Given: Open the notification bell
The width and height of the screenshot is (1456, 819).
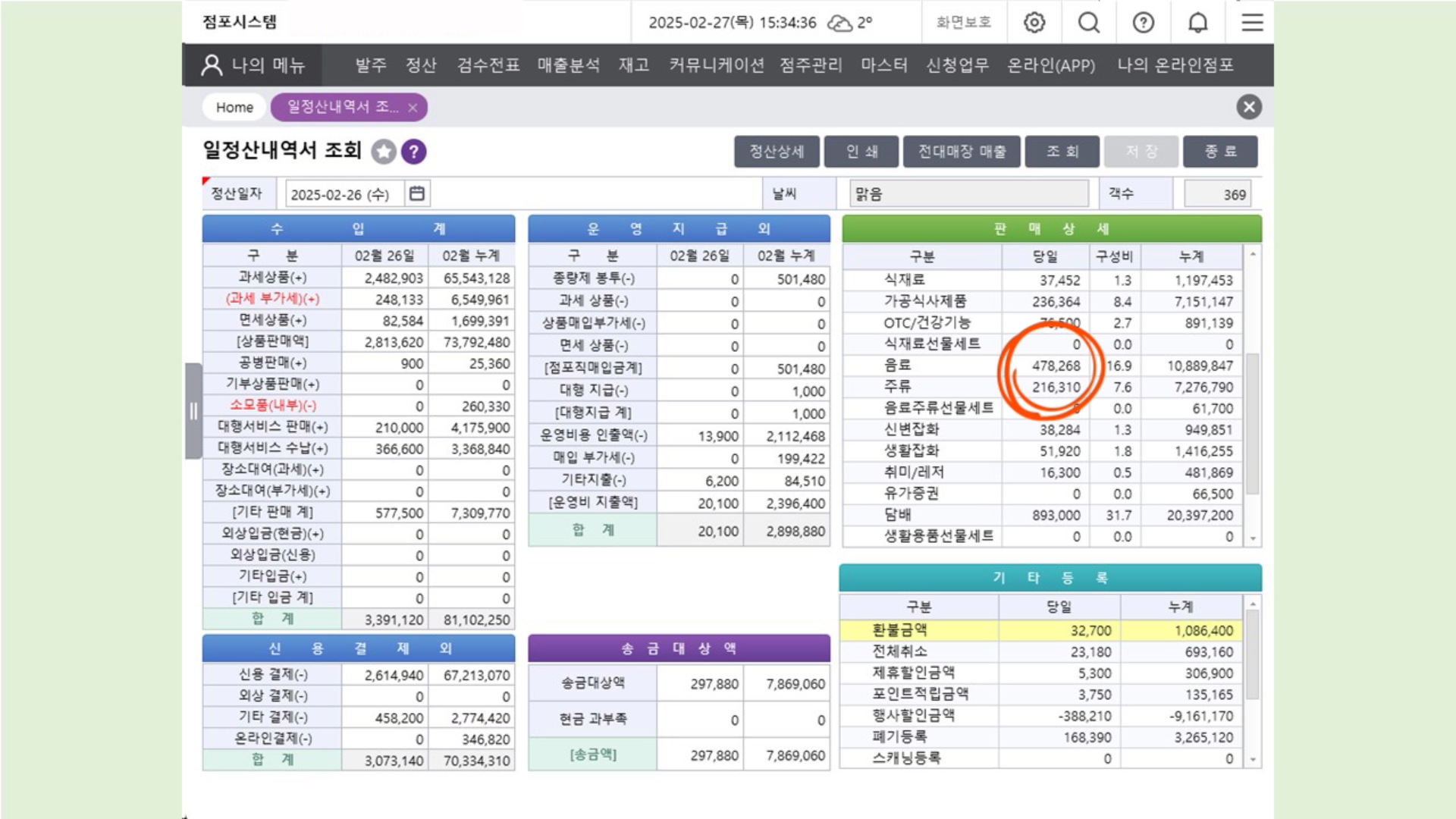Looking at the screenshot, I should (1198, 23).
